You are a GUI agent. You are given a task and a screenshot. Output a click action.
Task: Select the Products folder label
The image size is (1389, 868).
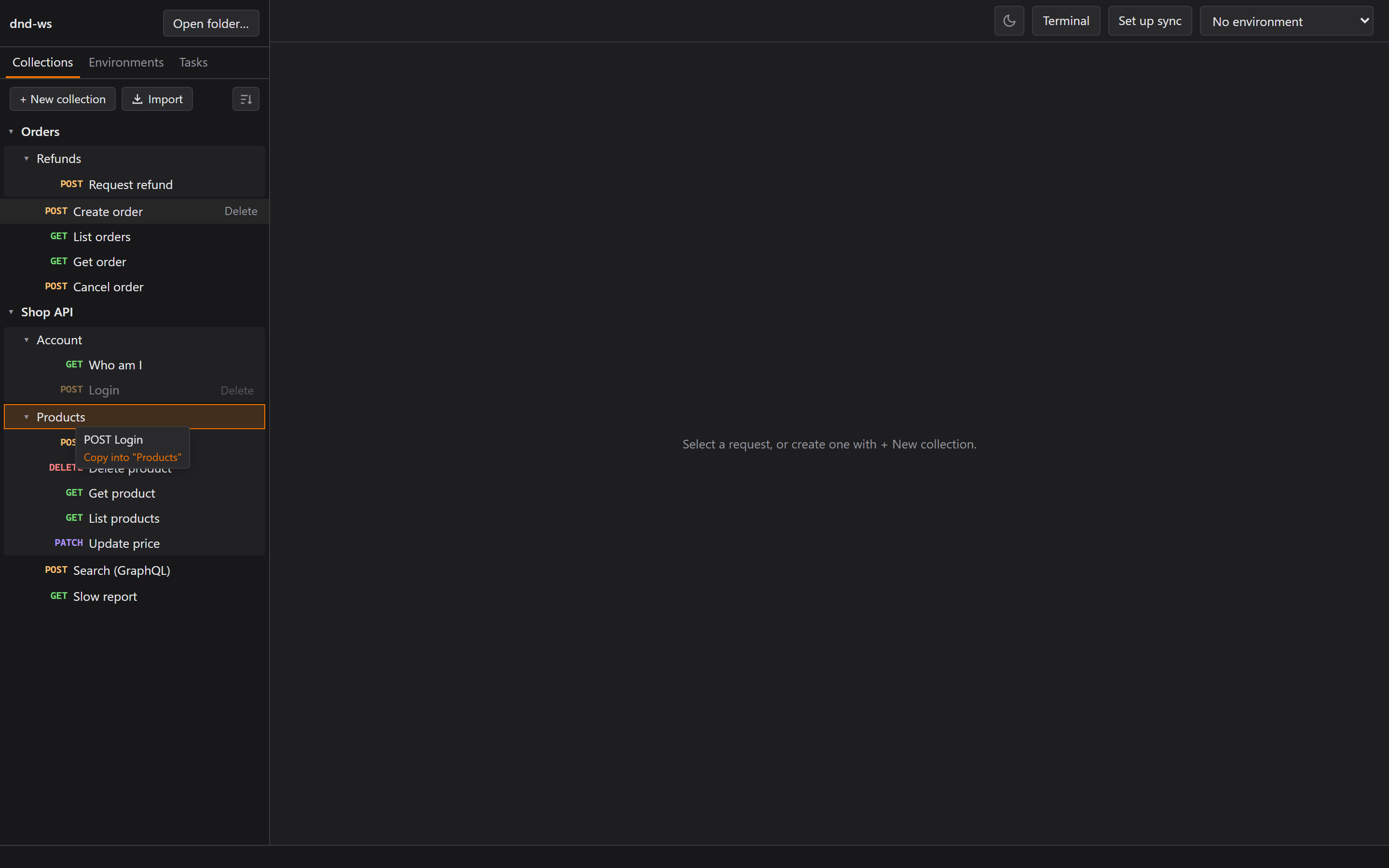point(61,417)
